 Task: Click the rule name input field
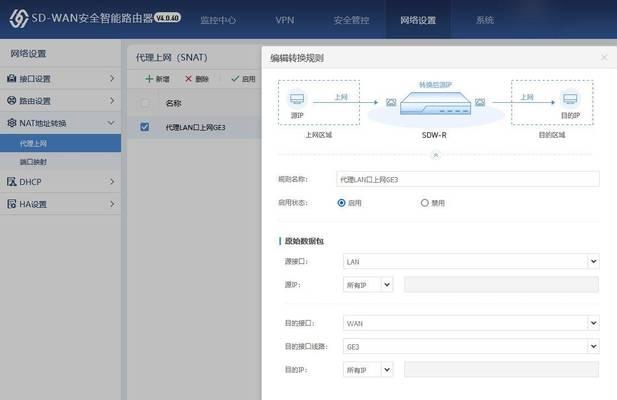tap(468, 179)
